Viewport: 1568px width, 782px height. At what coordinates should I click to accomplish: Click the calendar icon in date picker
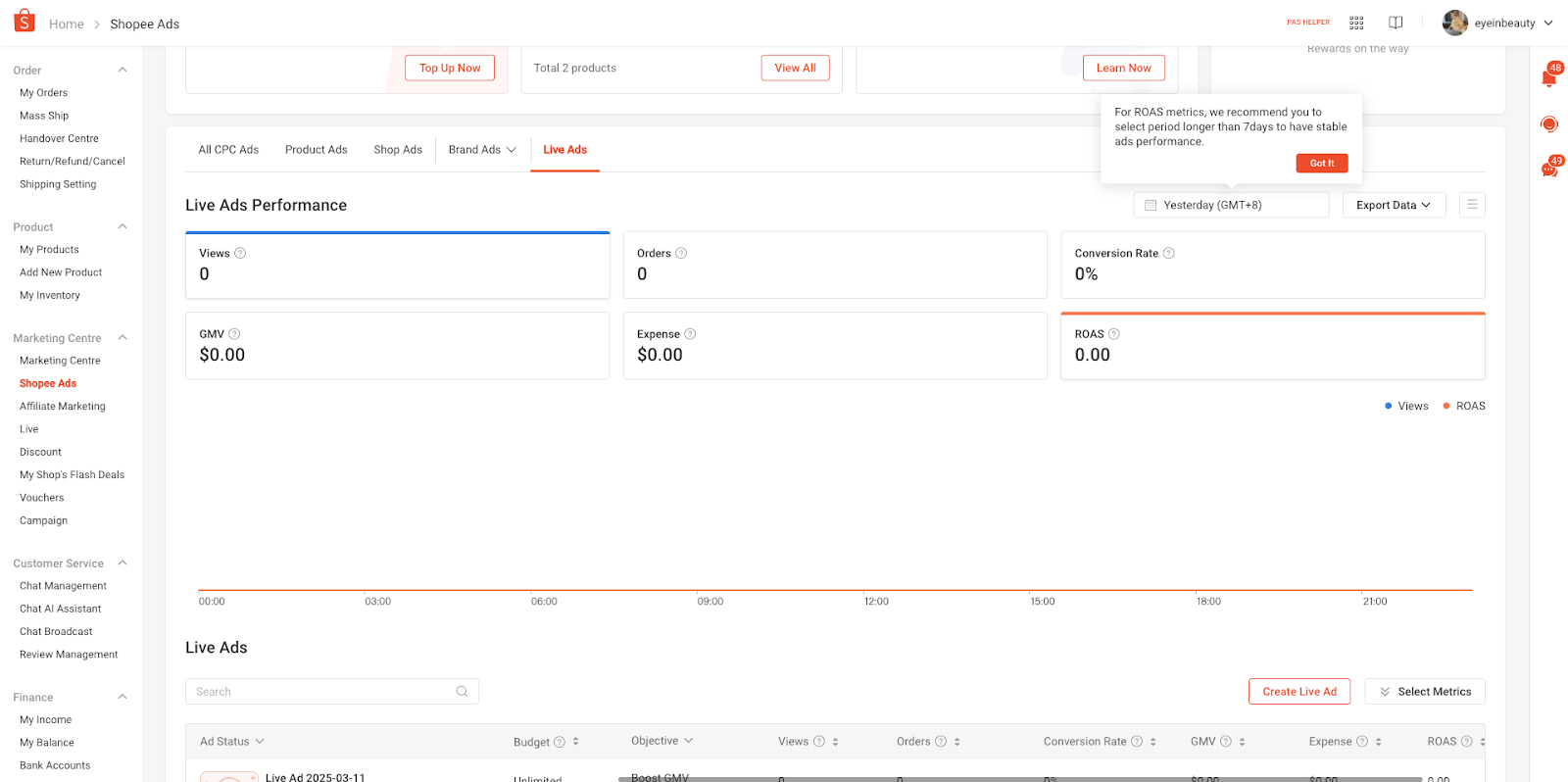1151,205
